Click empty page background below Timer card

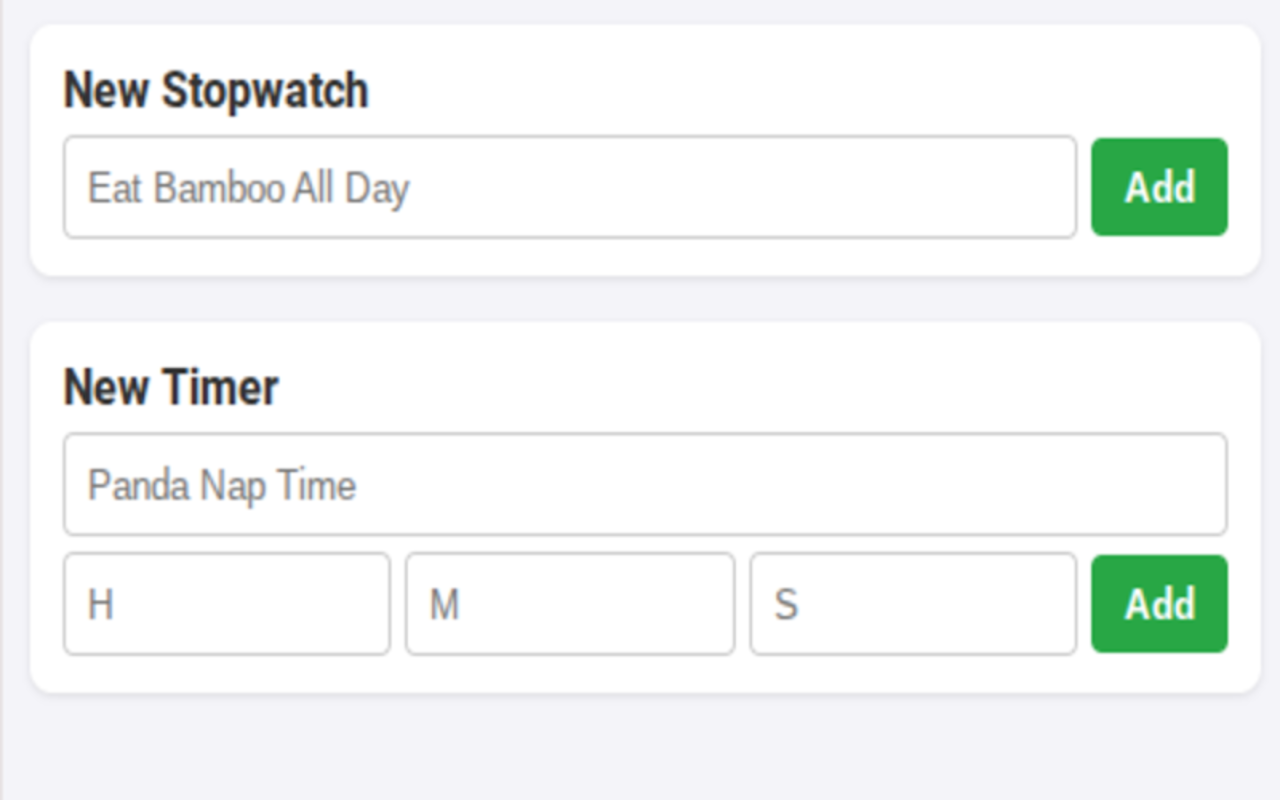640,750
